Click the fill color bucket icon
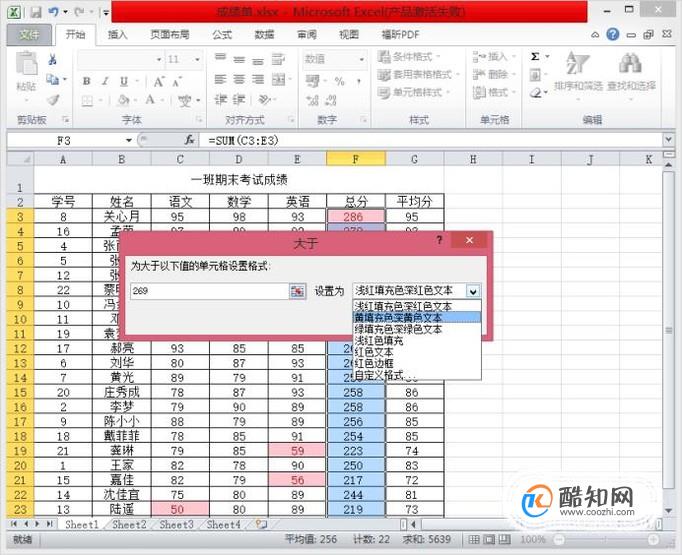Image resolution: width=682 pixels, height=555 pixels. [x=123, y=101]
